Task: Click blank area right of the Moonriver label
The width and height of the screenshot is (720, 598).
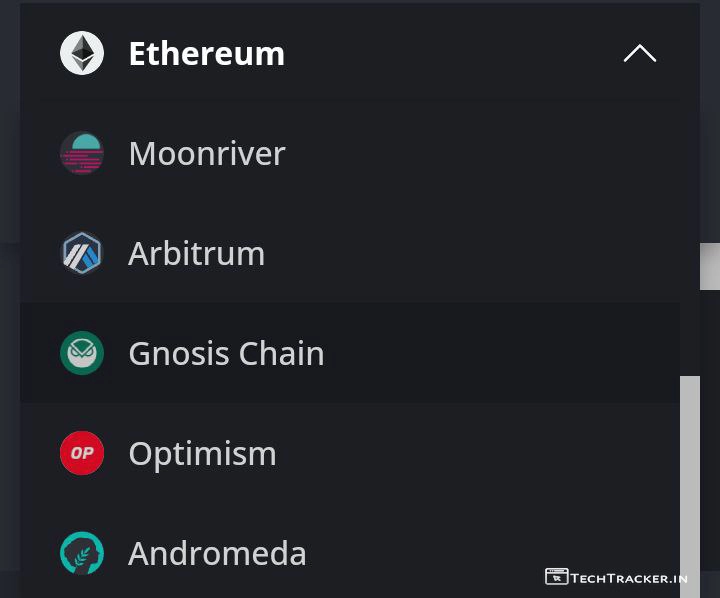Action: tap(480, 153)
